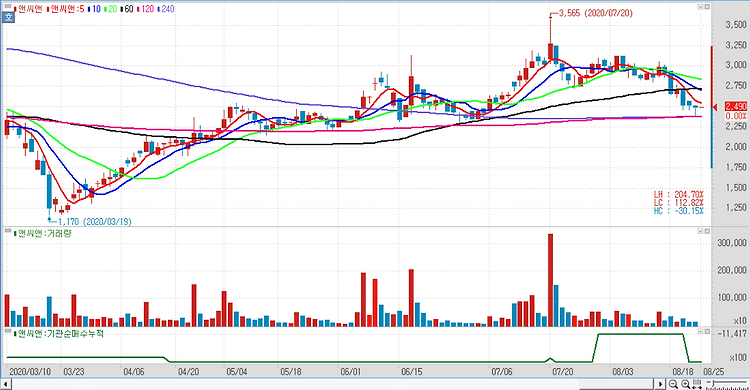Close the price chart pane
This screenshot has height=390, width=750.
click(707, 7)
